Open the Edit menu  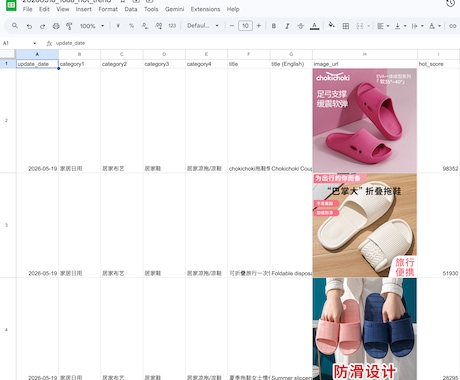pyautogui.click(x=44, y=9)
